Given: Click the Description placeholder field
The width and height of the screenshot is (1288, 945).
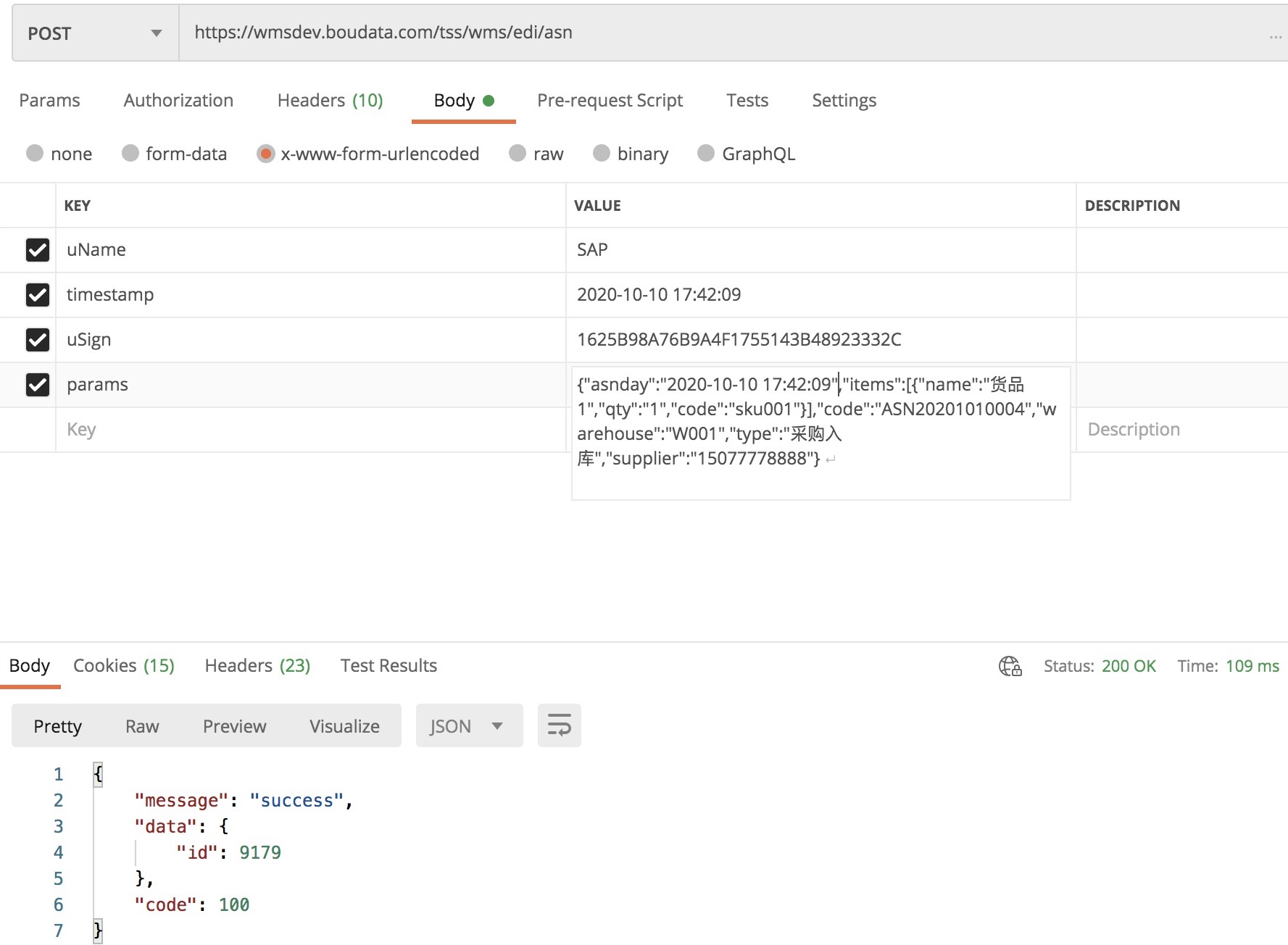Looking at the screenshot, I should 1181,430.
